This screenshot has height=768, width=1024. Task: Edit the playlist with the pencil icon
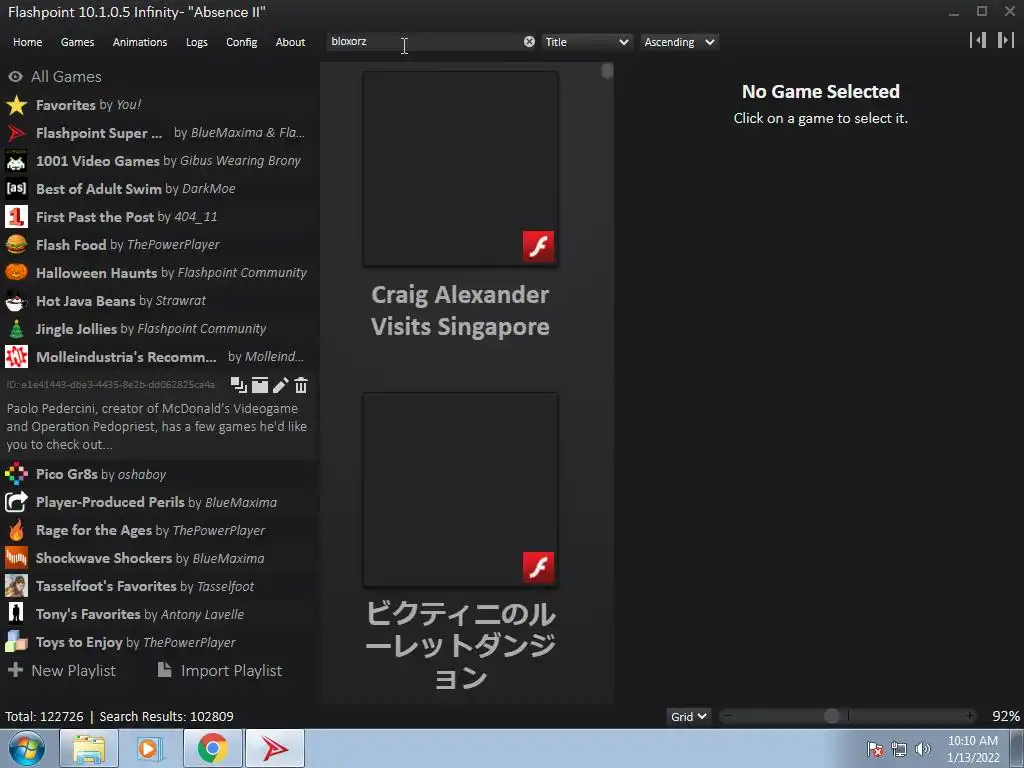click(x=280, y=385)
